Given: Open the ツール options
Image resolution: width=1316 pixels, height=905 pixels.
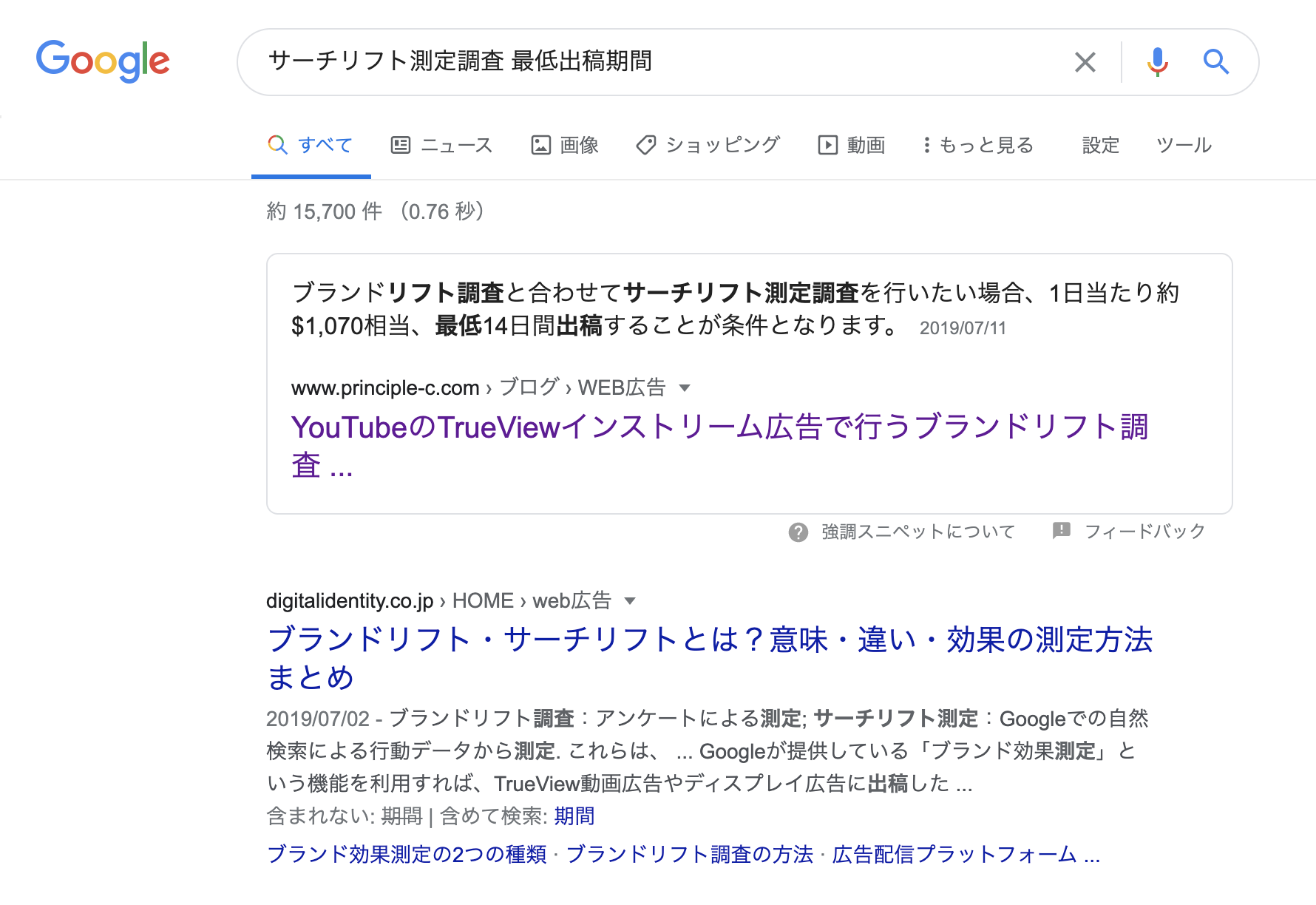Looking at the screenshot, I should pos(1184,145).
